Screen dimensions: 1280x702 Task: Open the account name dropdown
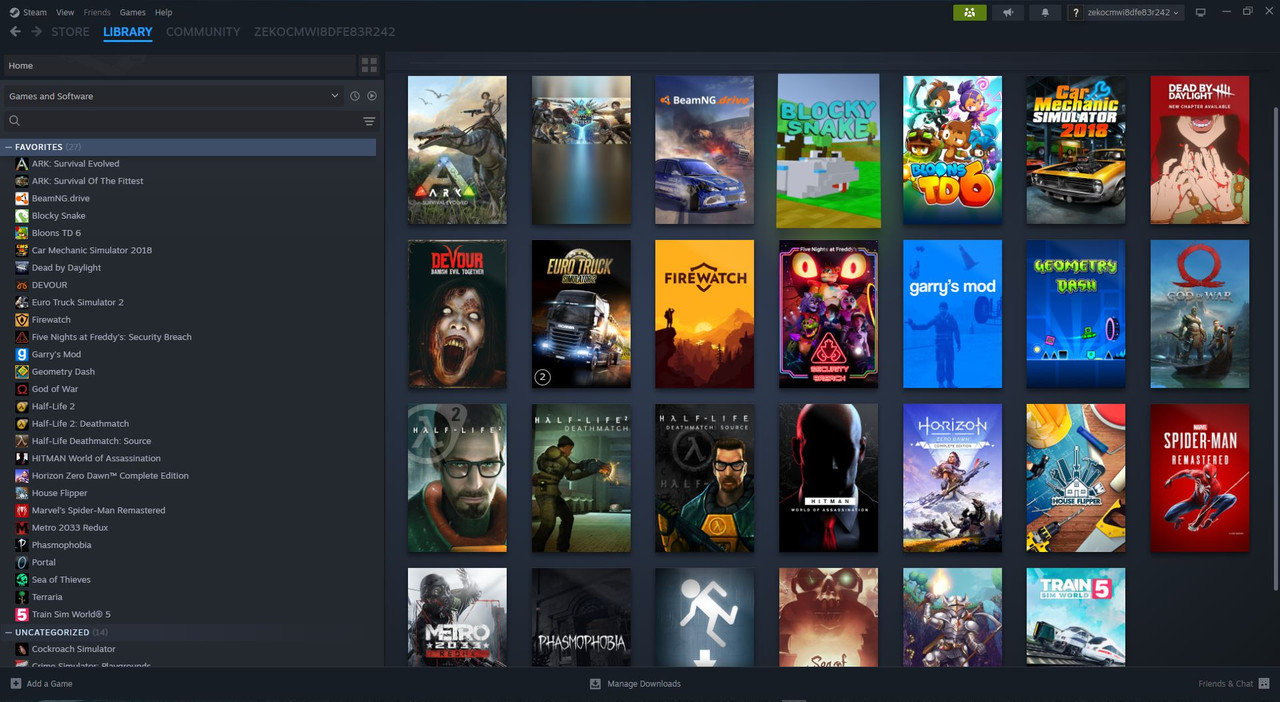(x=1125, y=12)
